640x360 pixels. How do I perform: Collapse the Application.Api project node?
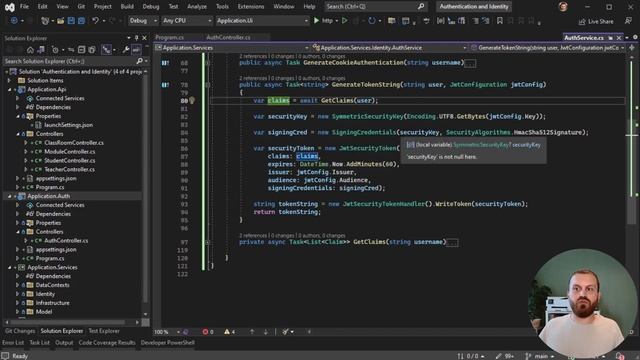(10, 89)
